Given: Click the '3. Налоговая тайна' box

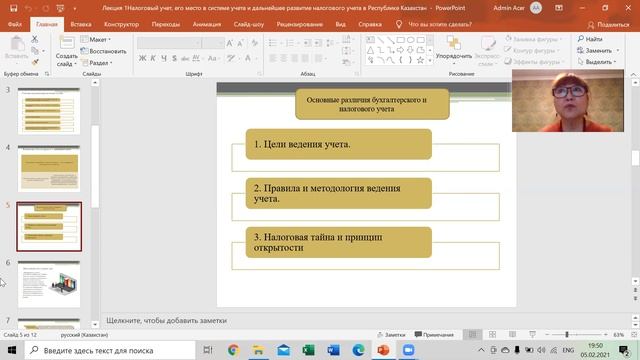Looking at the screenshot, I should click(338, 242).
